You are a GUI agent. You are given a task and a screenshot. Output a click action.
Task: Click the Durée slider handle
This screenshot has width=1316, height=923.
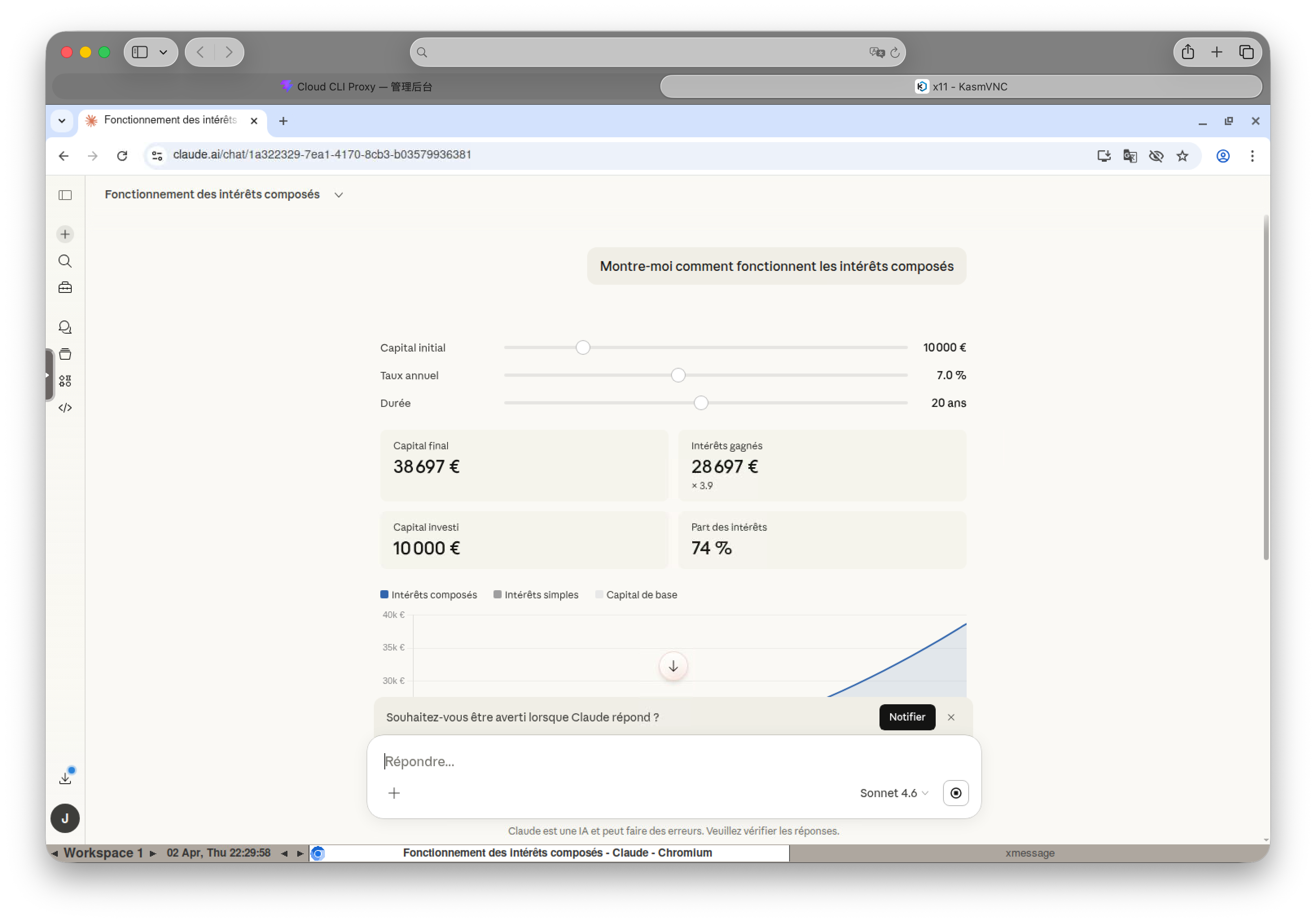(700, 402)
